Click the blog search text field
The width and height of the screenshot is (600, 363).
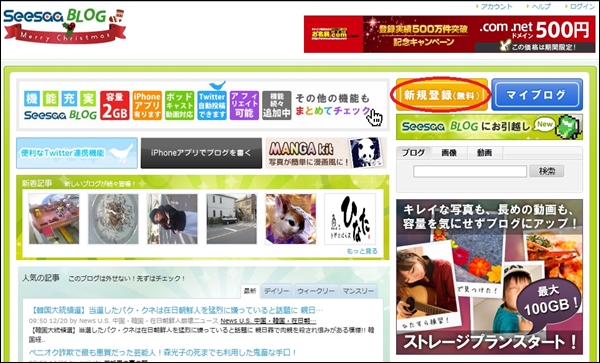470,171
